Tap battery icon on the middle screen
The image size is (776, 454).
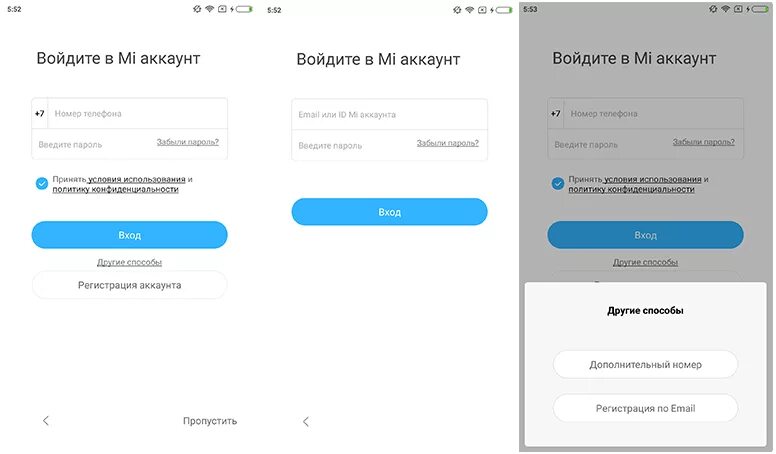(x=504, y=10)
